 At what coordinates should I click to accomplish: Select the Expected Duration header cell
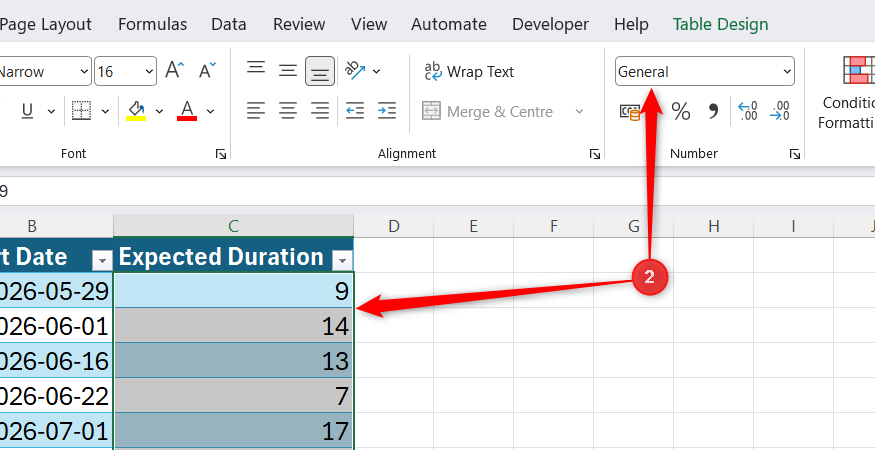[x=233, y=256]
